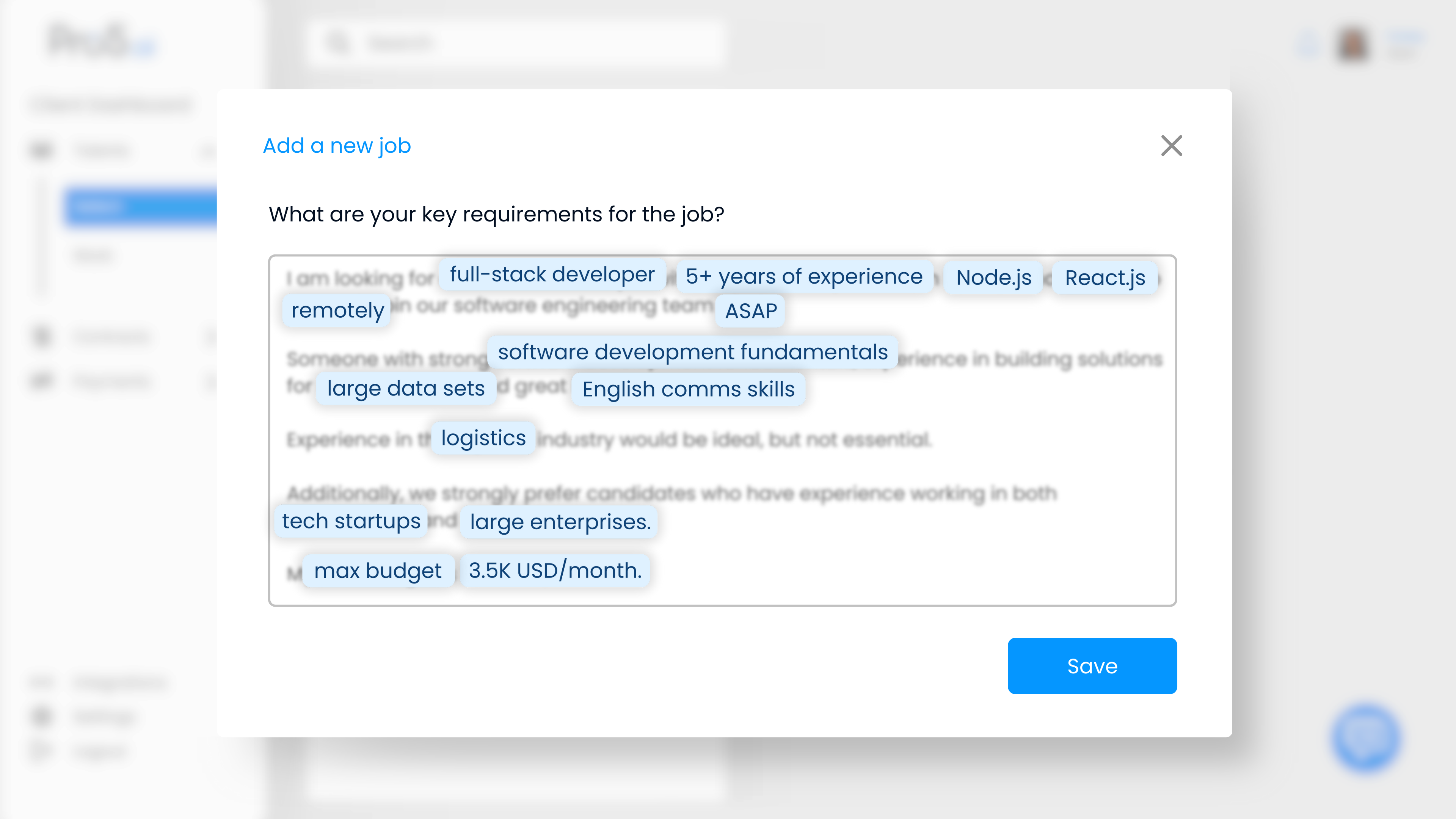Click the user avatar photo

click(1352, 44)
